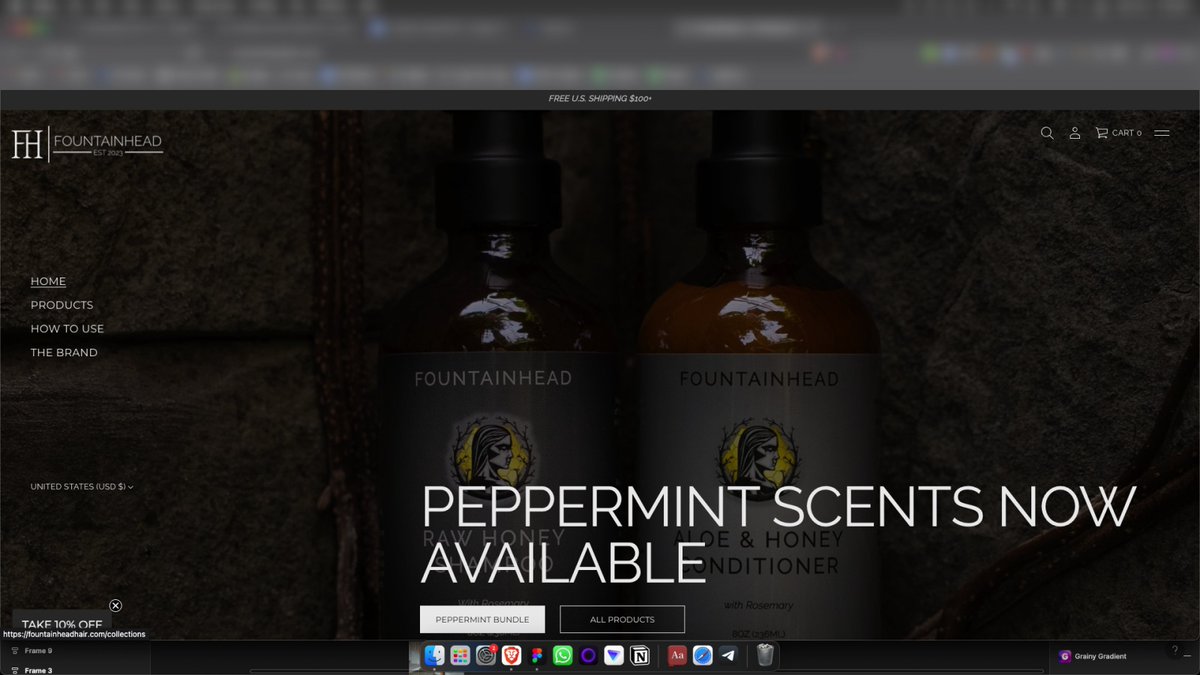Open Figma in the dock
The image size is (1200, 675).
537,656
